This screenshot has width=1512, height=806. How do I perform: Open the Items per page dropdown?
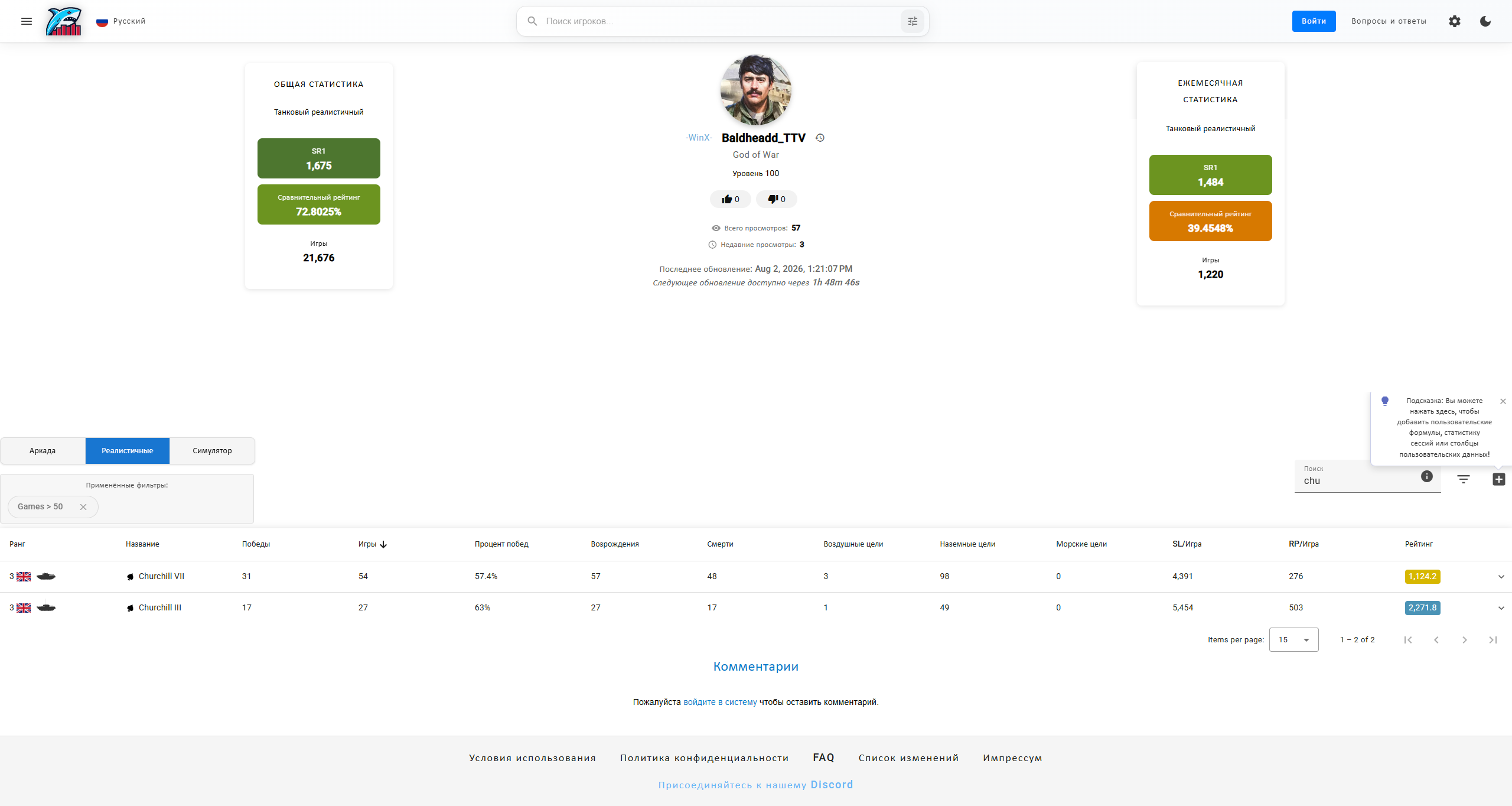tap(1293, 640)
